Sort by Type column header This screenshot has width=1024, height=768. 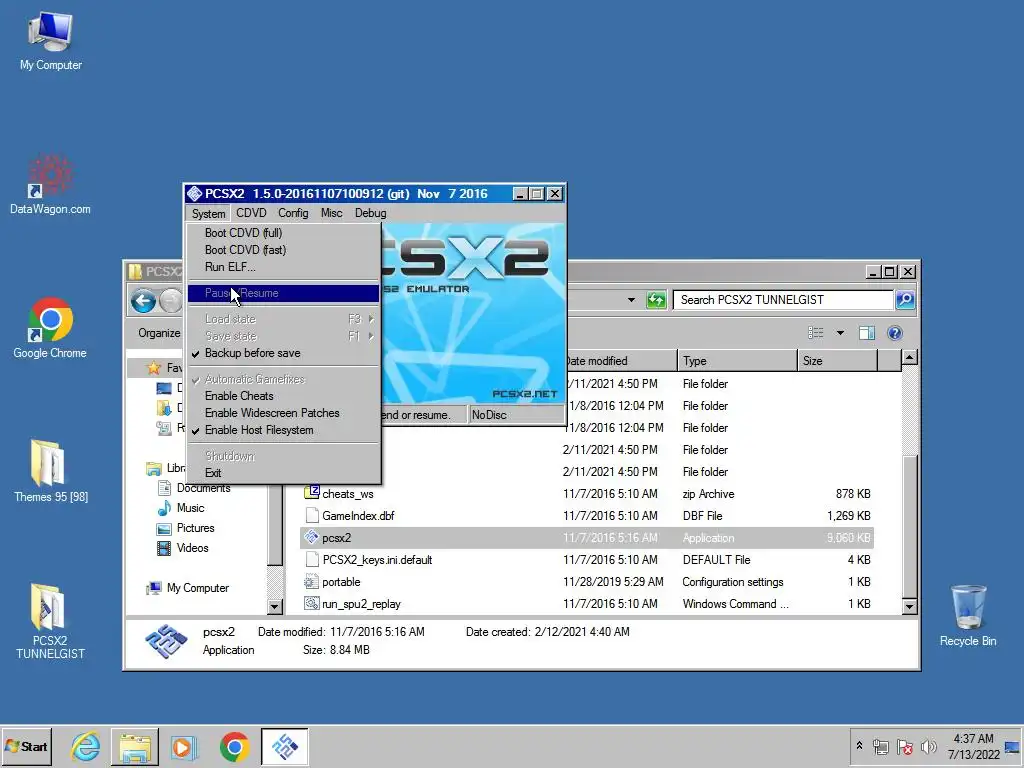[737, 360]
